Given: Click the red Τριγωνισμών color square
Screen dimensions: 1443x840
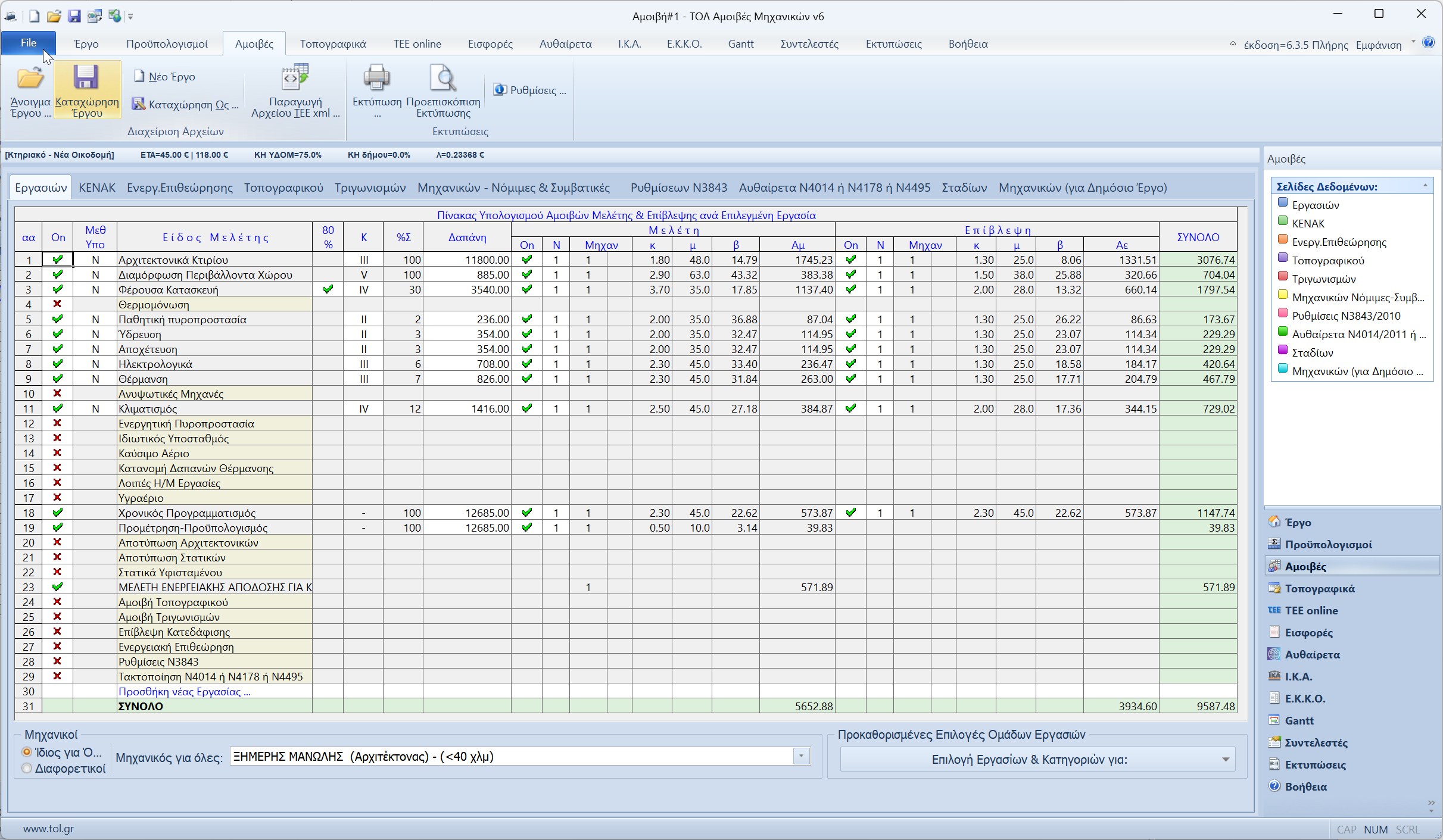Looking at the screenshot, I should pos(1283,276).
